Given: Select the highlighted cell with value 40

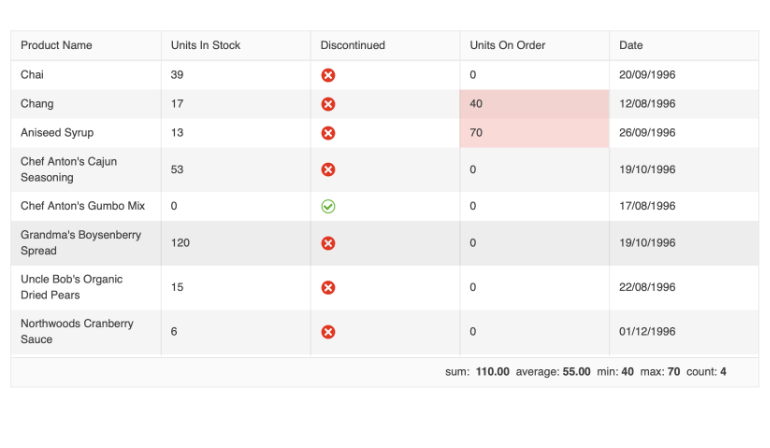Looking at the screenshot, I should click(534, 104).
